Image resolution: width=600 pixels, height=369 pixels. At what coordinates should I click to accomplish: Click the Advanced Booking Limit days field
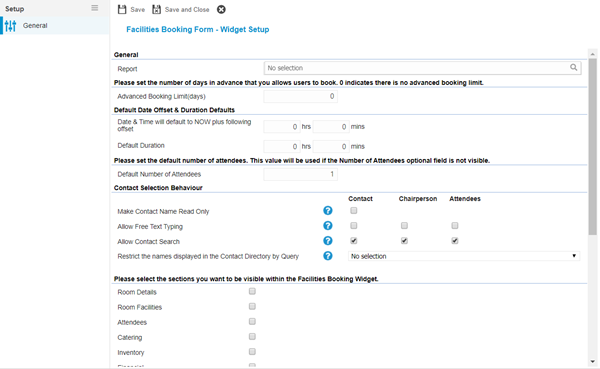point(300,96)
